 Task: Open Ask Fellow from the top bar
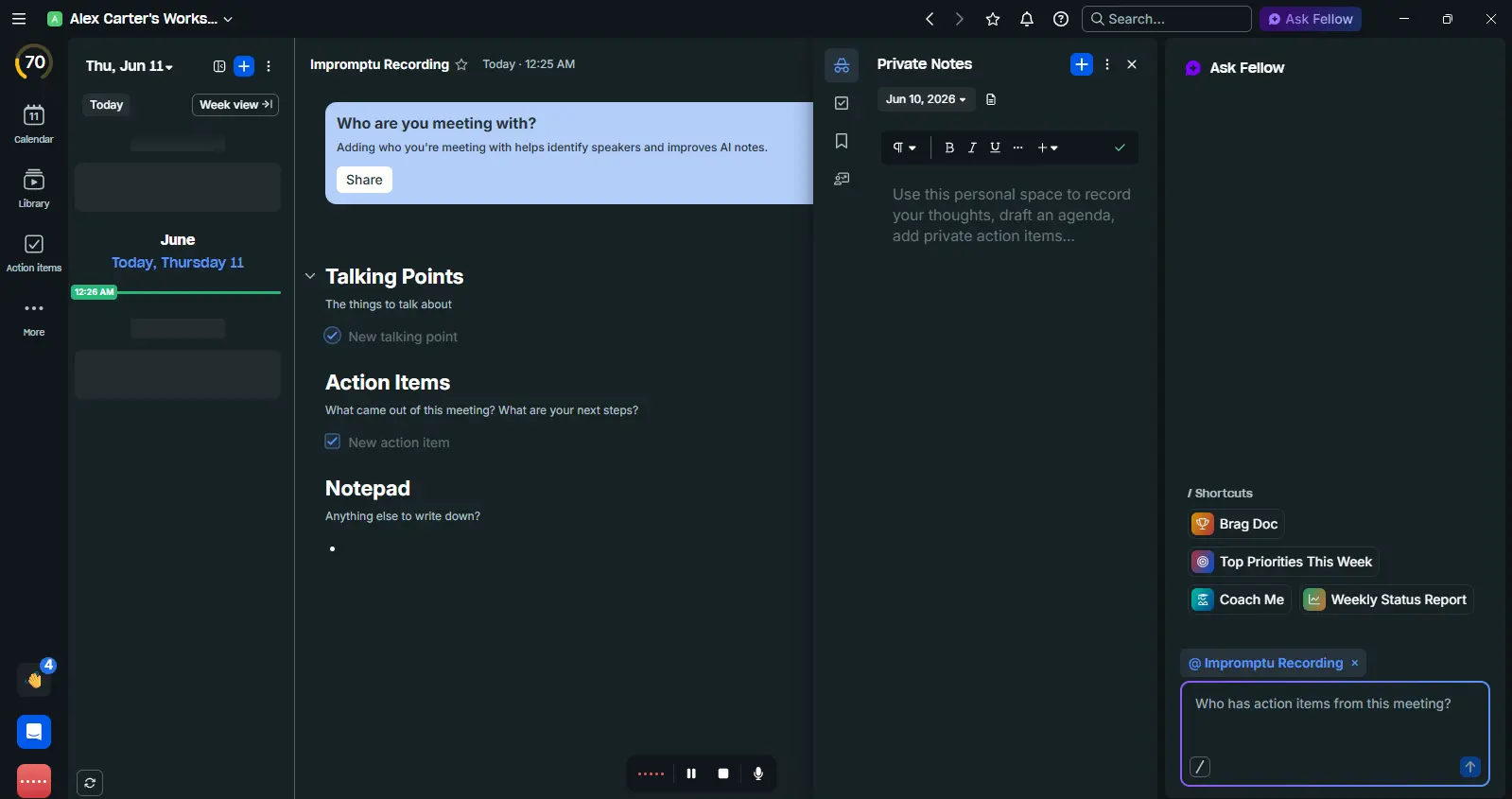coord(1311,19)
